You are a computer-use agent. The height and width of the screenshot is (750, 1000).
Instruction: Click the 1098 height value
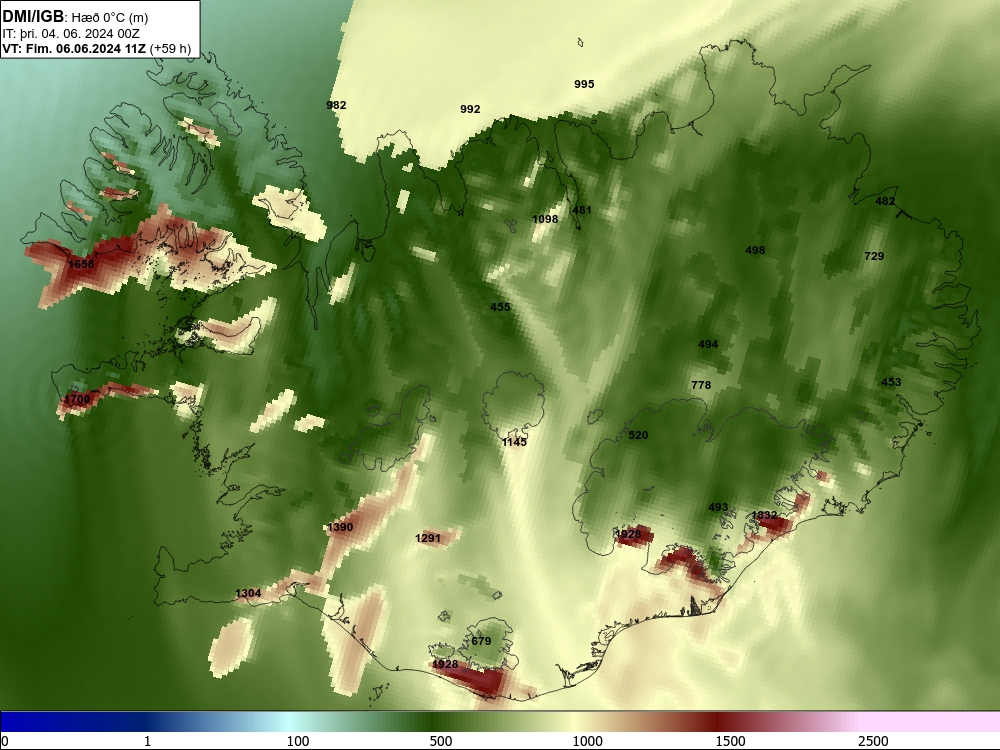545,219
